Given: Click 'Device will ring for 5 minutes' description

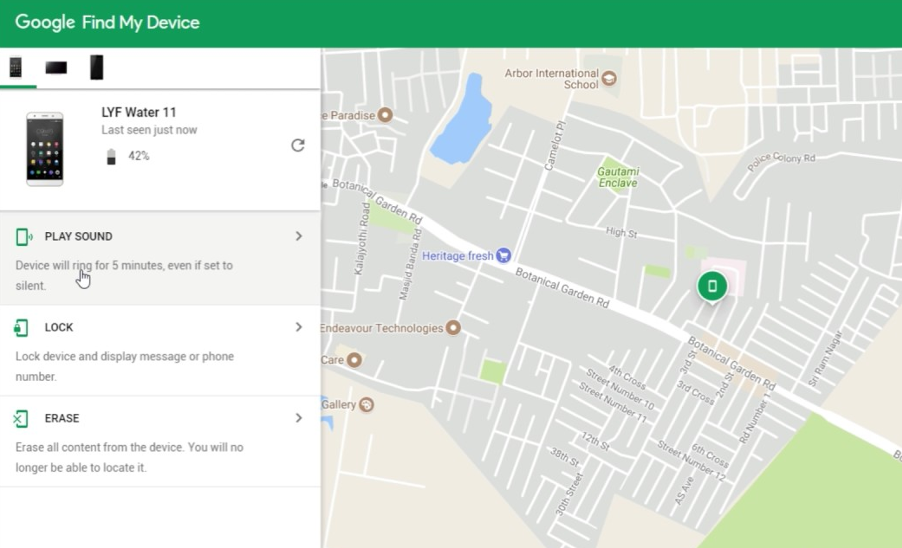Looking at the screenshot, I should 124,275.
